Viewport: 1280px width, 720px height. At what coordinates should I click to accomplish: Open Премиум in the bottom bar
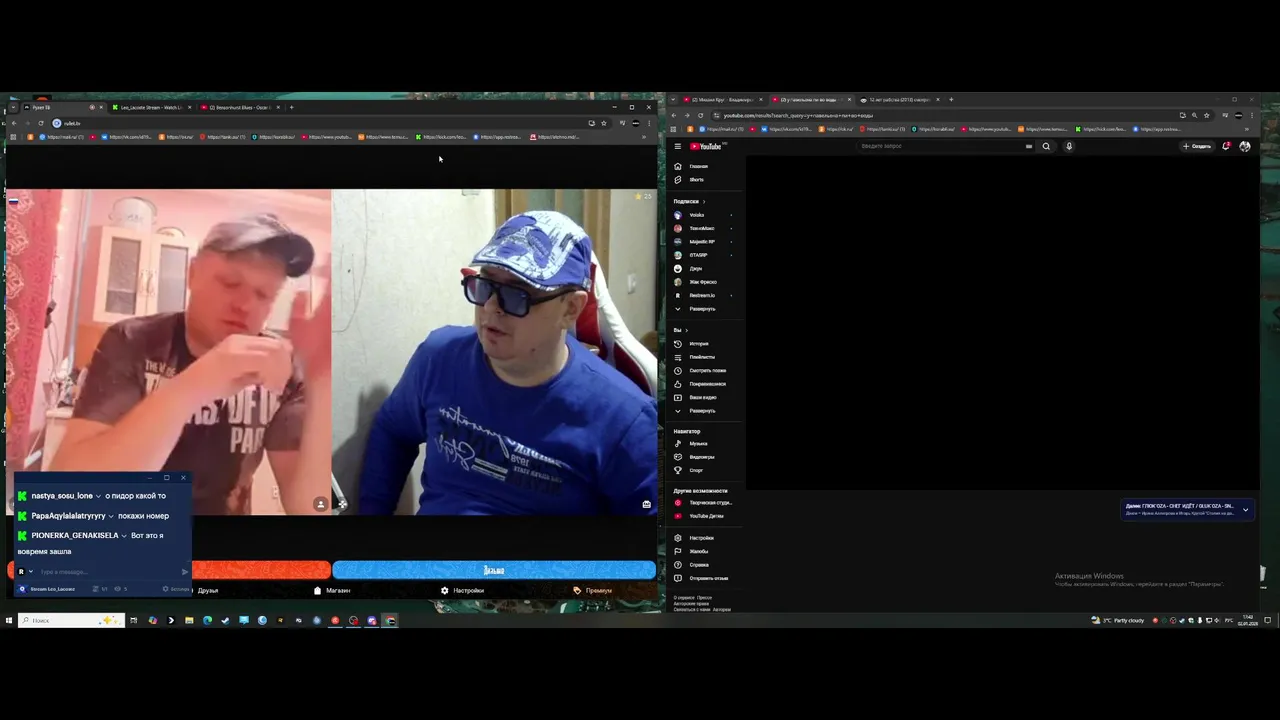click(593, 591)
